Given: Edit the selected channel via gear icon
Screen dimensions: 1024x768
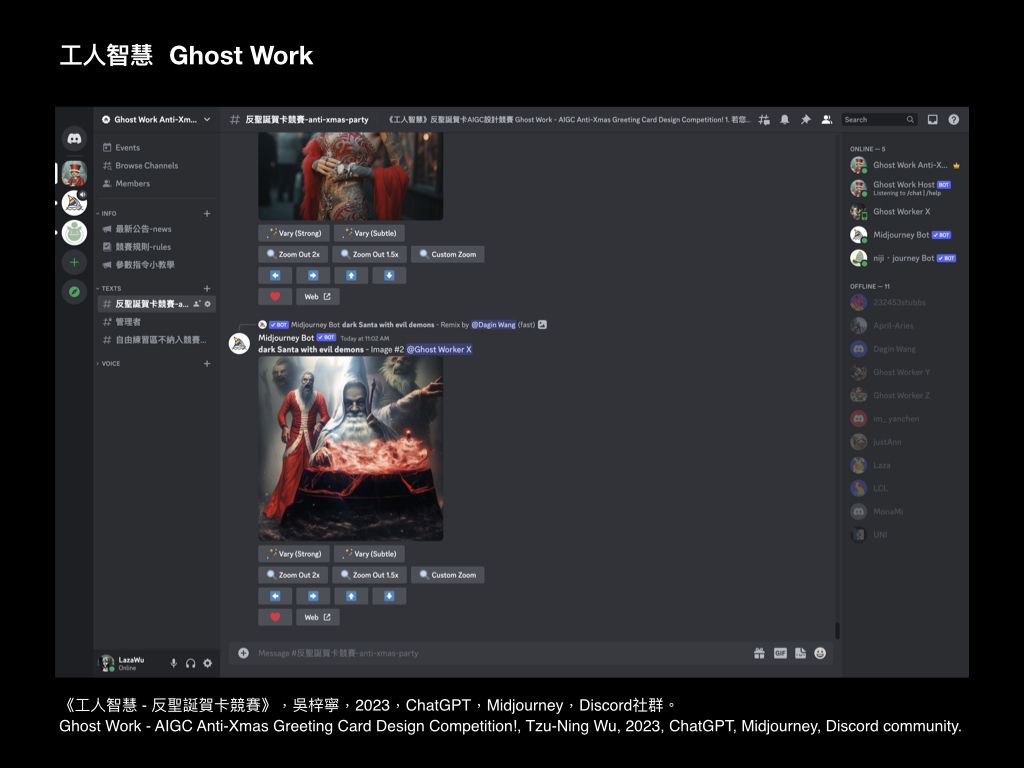Looking at the screenshot, I should pyautogui.click(x=208, y=304).
